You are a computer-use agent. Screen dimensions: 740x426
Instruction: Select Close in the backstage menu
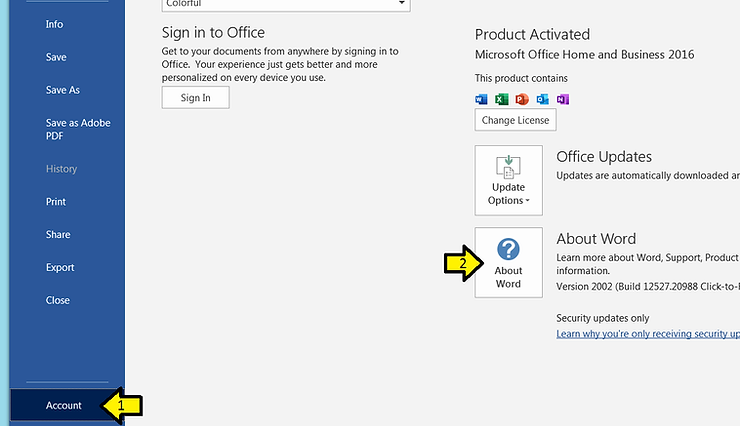(58, 300)
